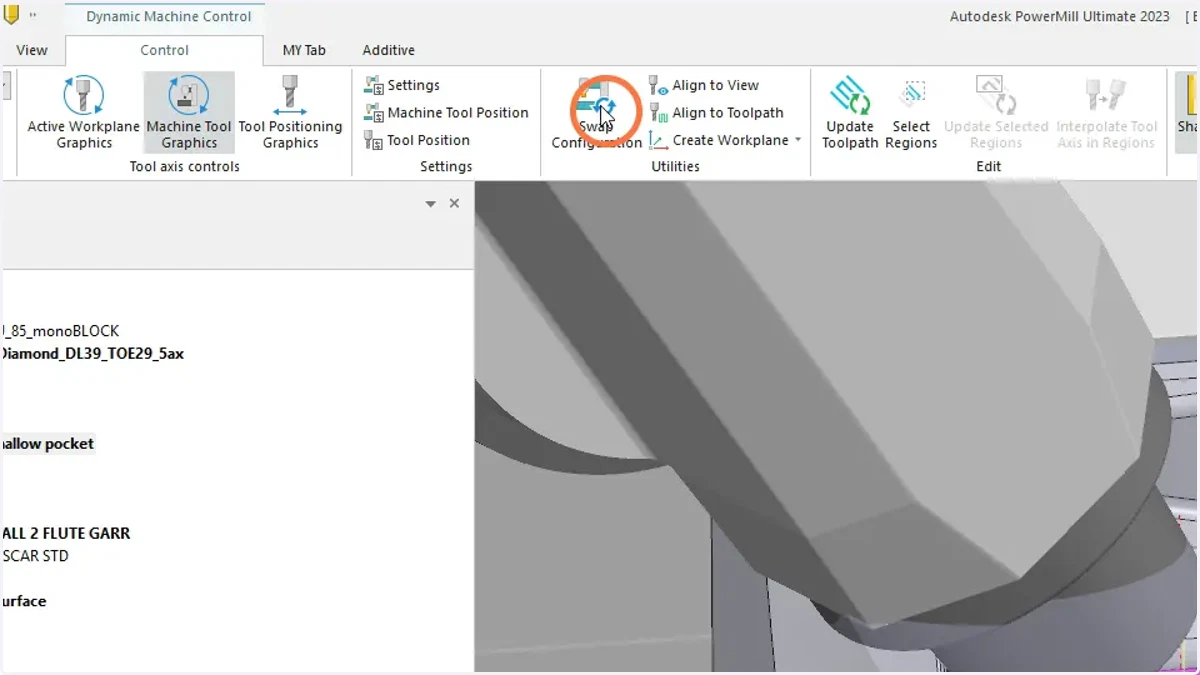Close the explorer panel
Viewport: 1200px width, 675px height.
click(454, 203)
